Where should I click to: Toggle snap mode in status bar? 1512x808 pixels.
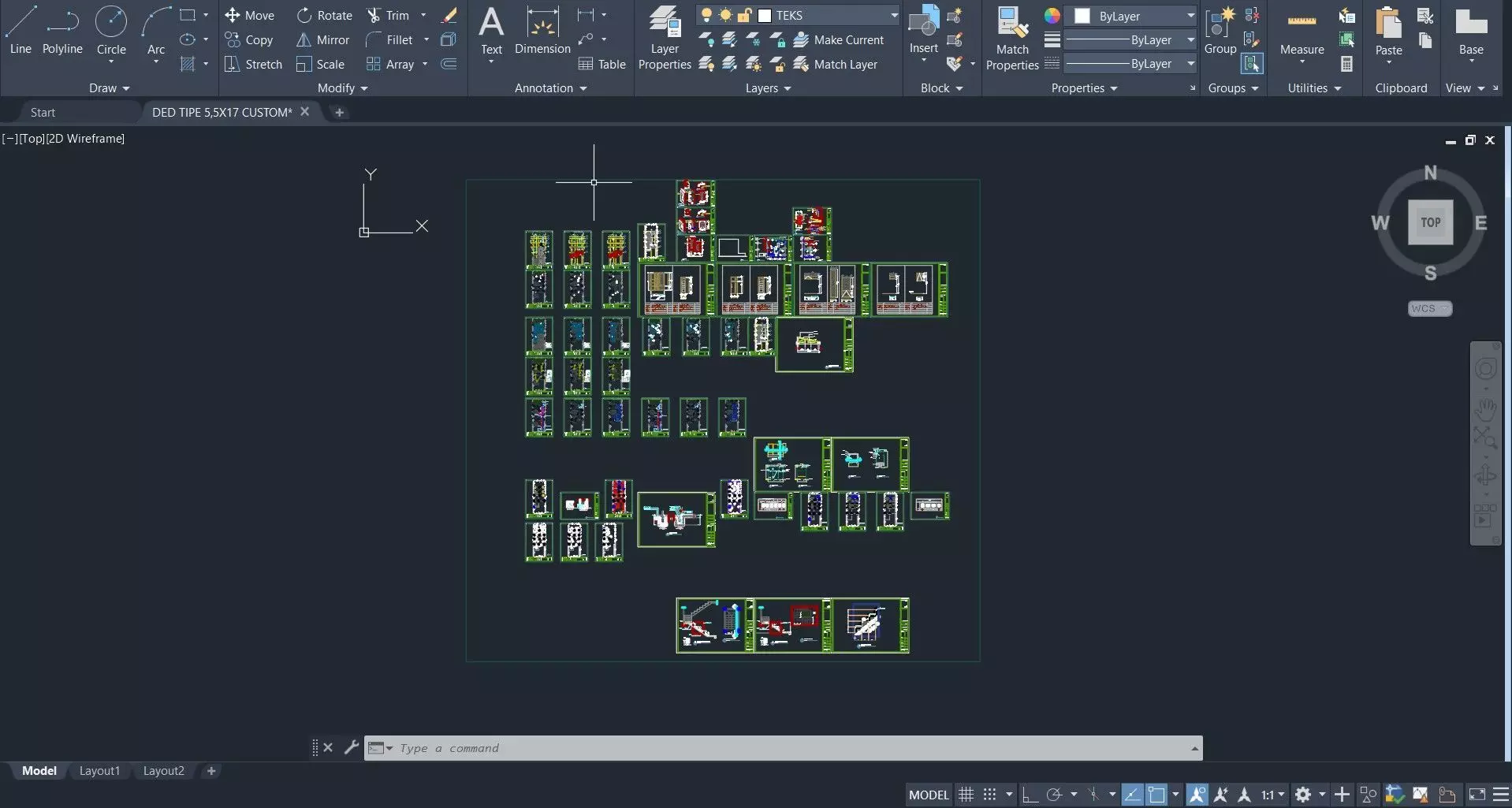990,795
